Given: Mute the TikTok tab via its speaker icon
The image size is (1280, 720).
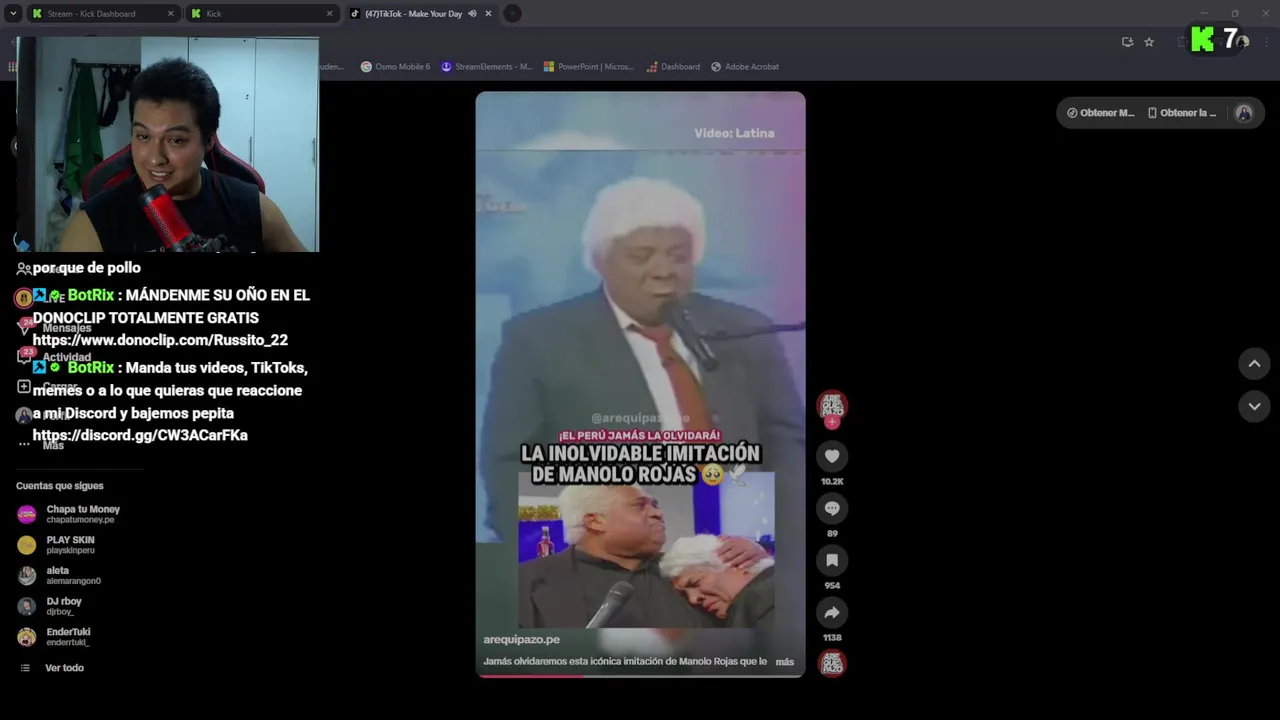Looking at the screenshot, I should 472,14.
